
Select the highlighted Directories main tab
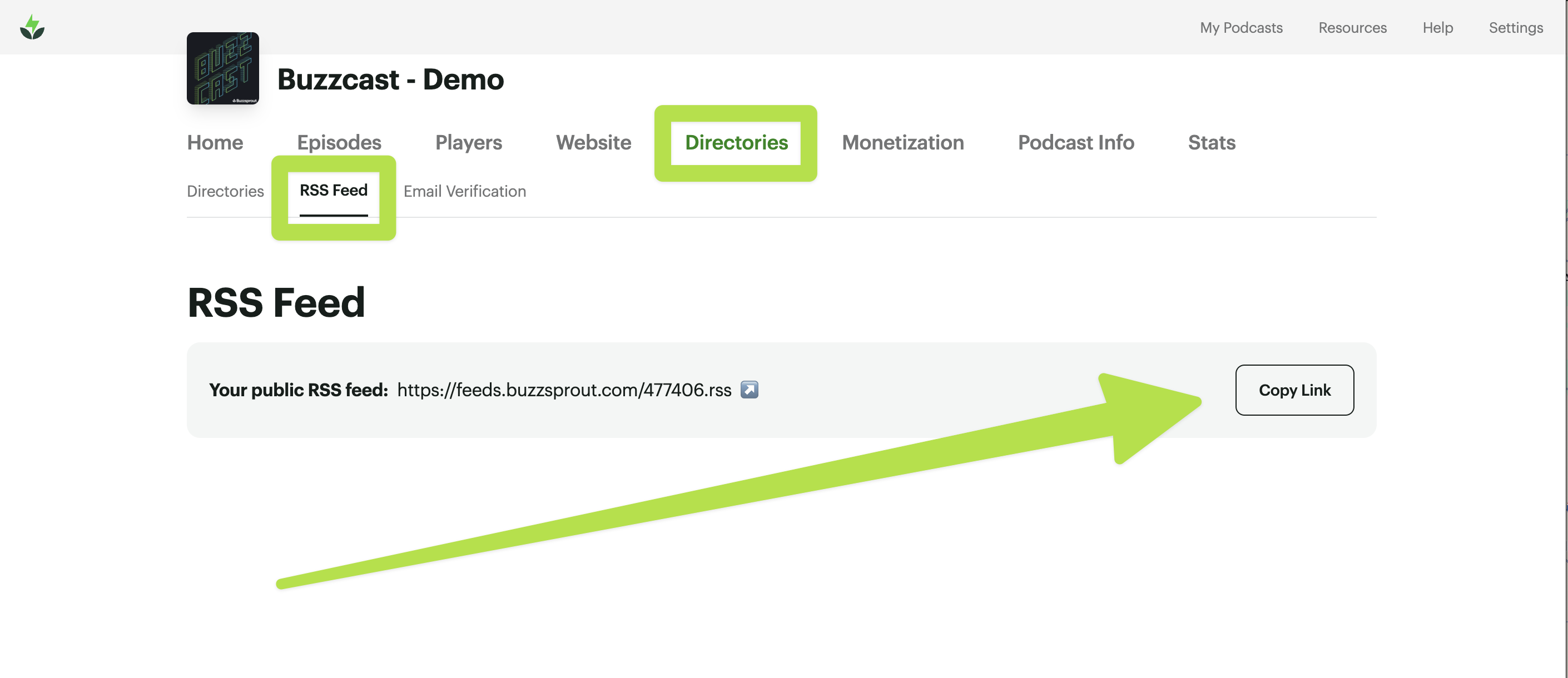pos(736,142)
